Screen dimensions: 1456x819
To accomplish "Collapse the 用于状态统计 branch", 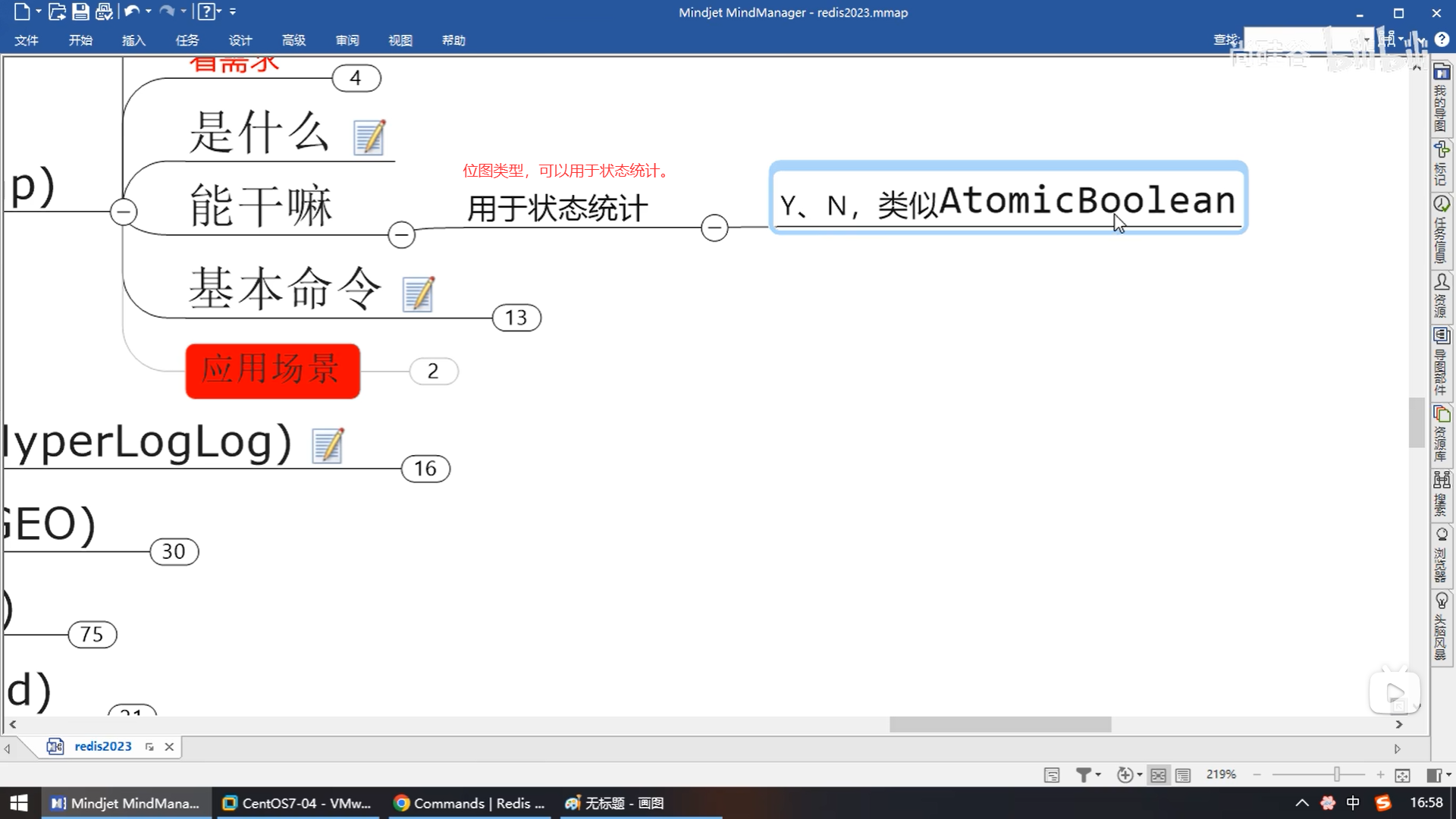I will click(x=714, y=227).
